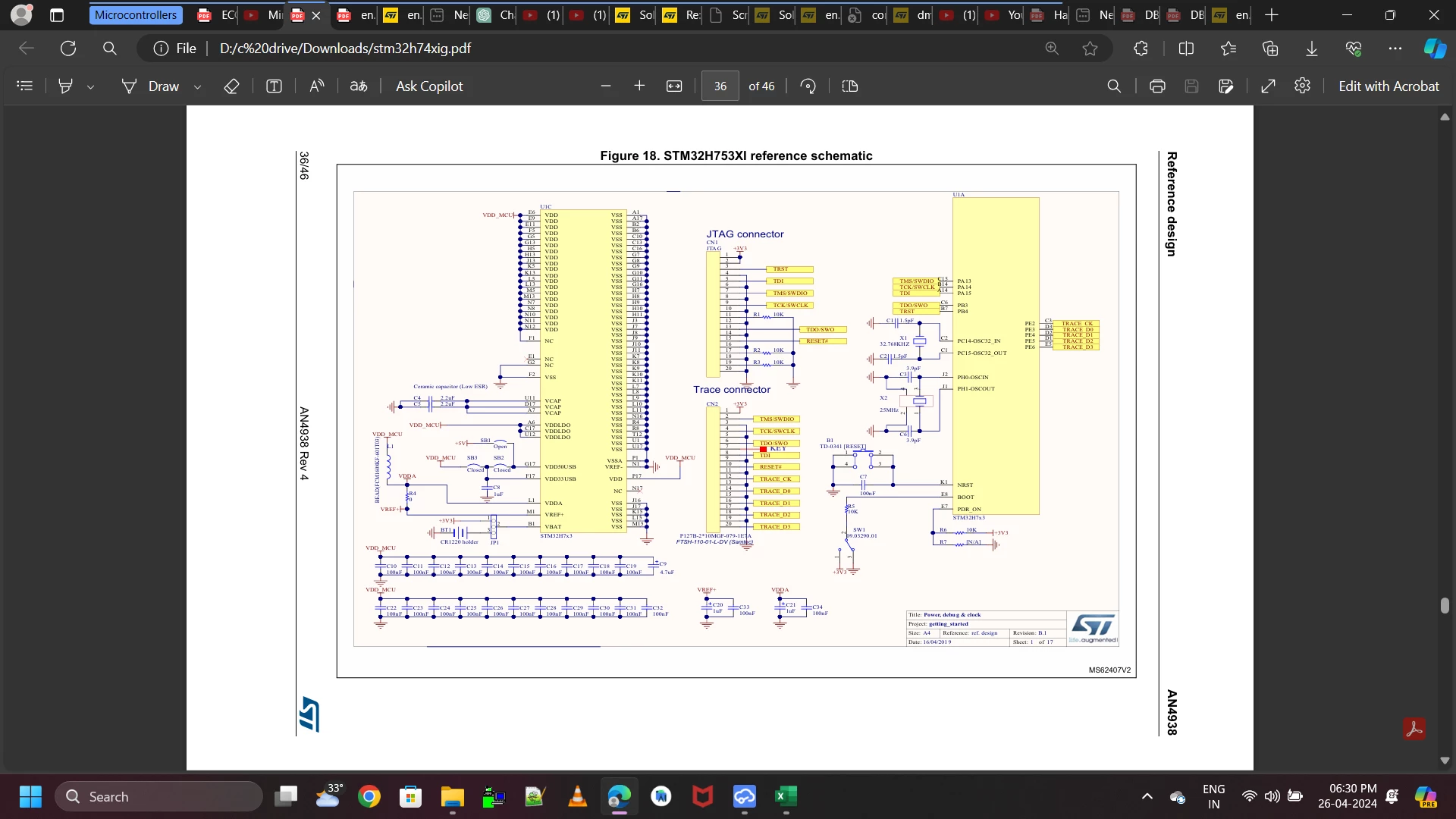Select the Draw tool
The image size is (1456, 819).
click(151, 86)
